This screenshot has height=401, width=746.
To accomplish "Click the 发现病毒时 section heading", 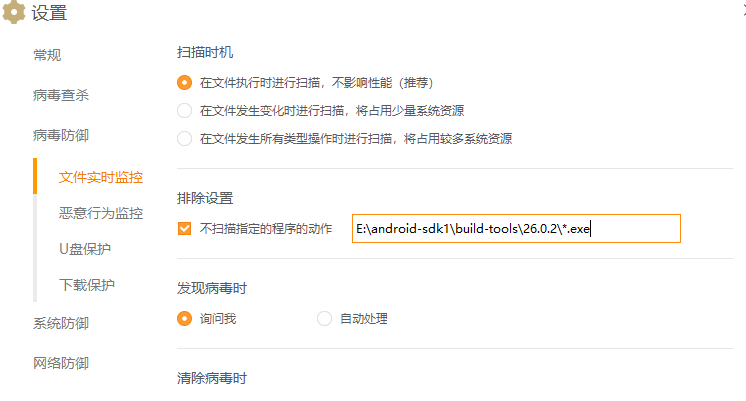I will (x=211, y=288).
